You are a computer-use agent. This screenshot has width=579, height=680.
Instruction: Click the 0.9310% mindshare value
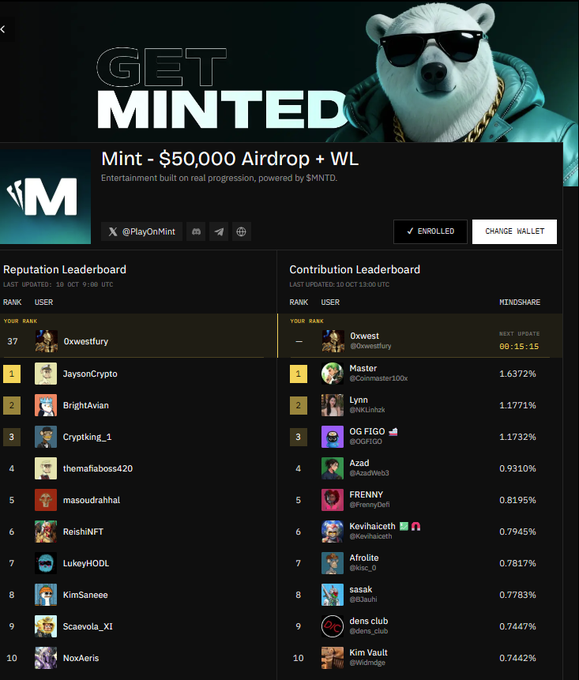click(518, 468)
